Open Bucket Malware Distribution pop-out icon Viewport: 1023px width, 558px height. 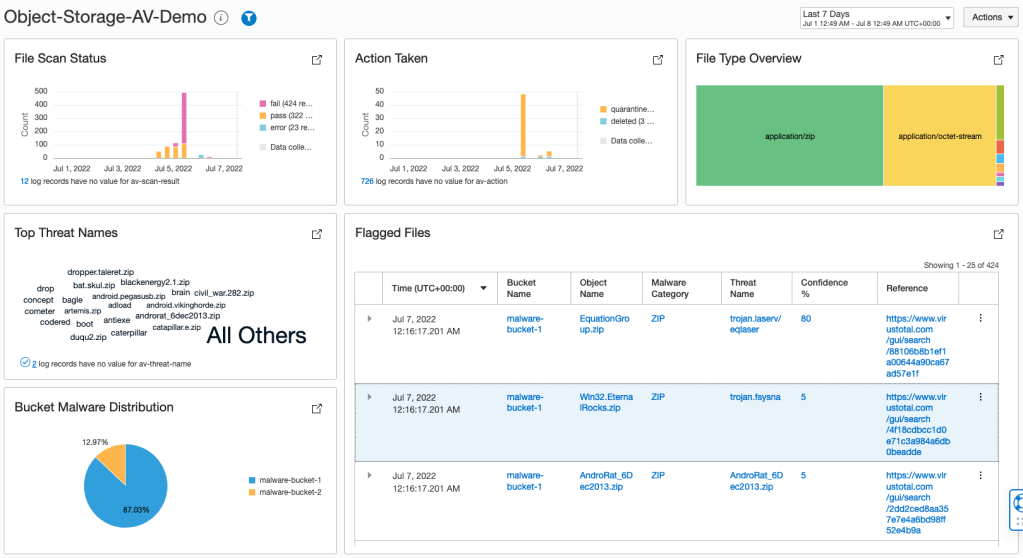[317, 409]
